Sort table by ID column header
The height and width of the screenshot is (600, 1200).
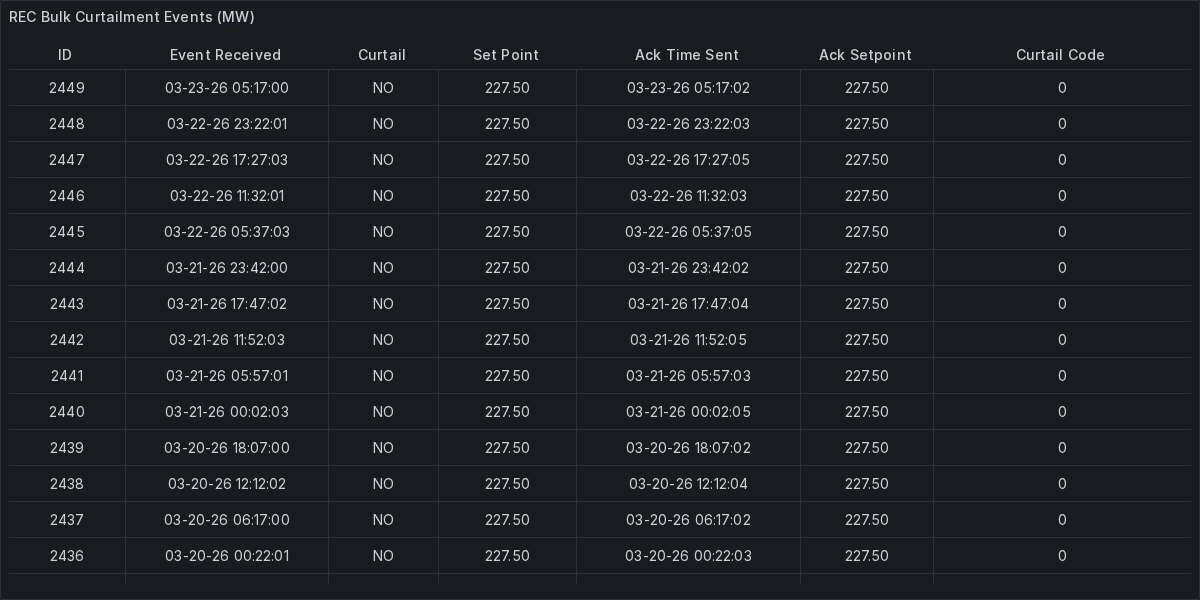click(x=65, y=55)
